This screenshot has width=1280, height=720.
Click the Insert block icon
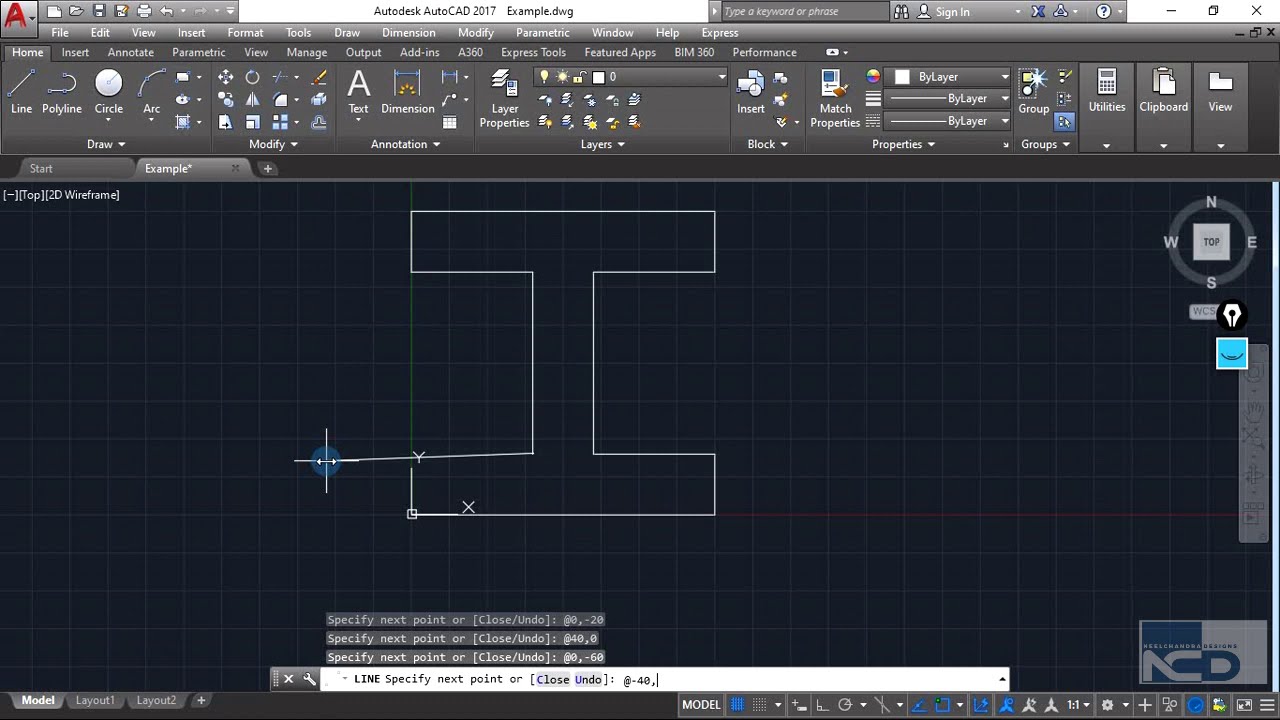[751, 92]
